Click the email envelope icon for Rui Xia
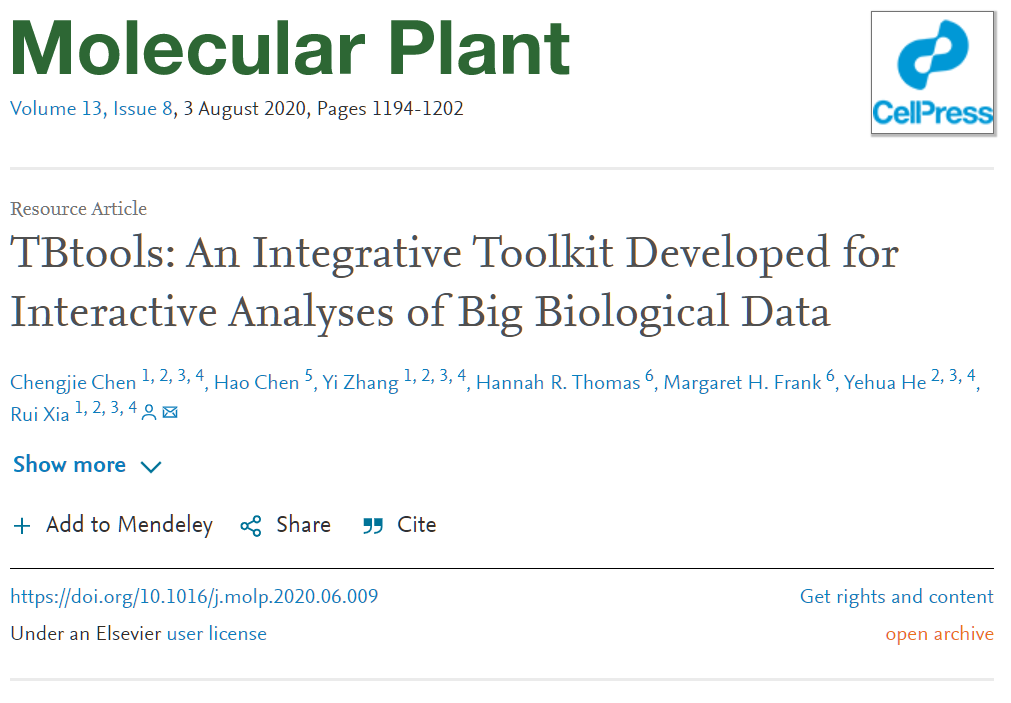This screenshot has height=703, width=1011. (170, 412)
